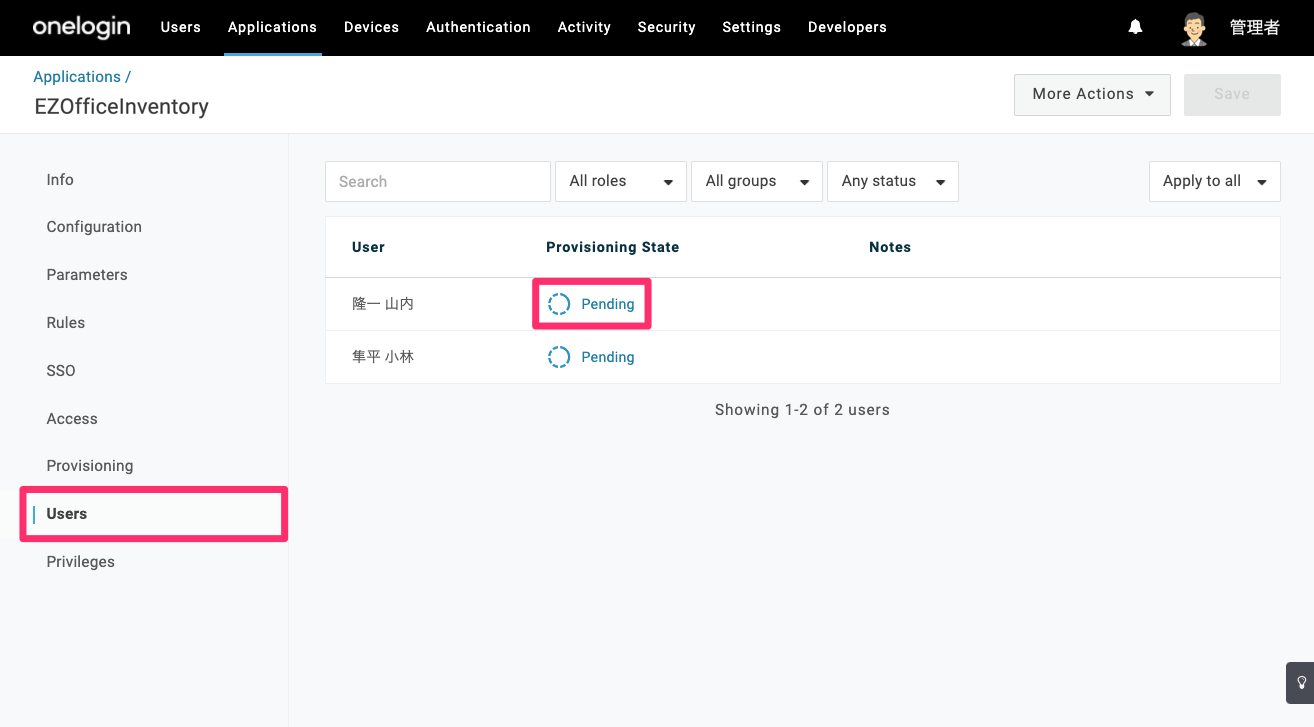Select the Configuration sidebar tab
The width and height of the screenshot is (1314, 727).
pyautogui.click(x=94, y=227)
